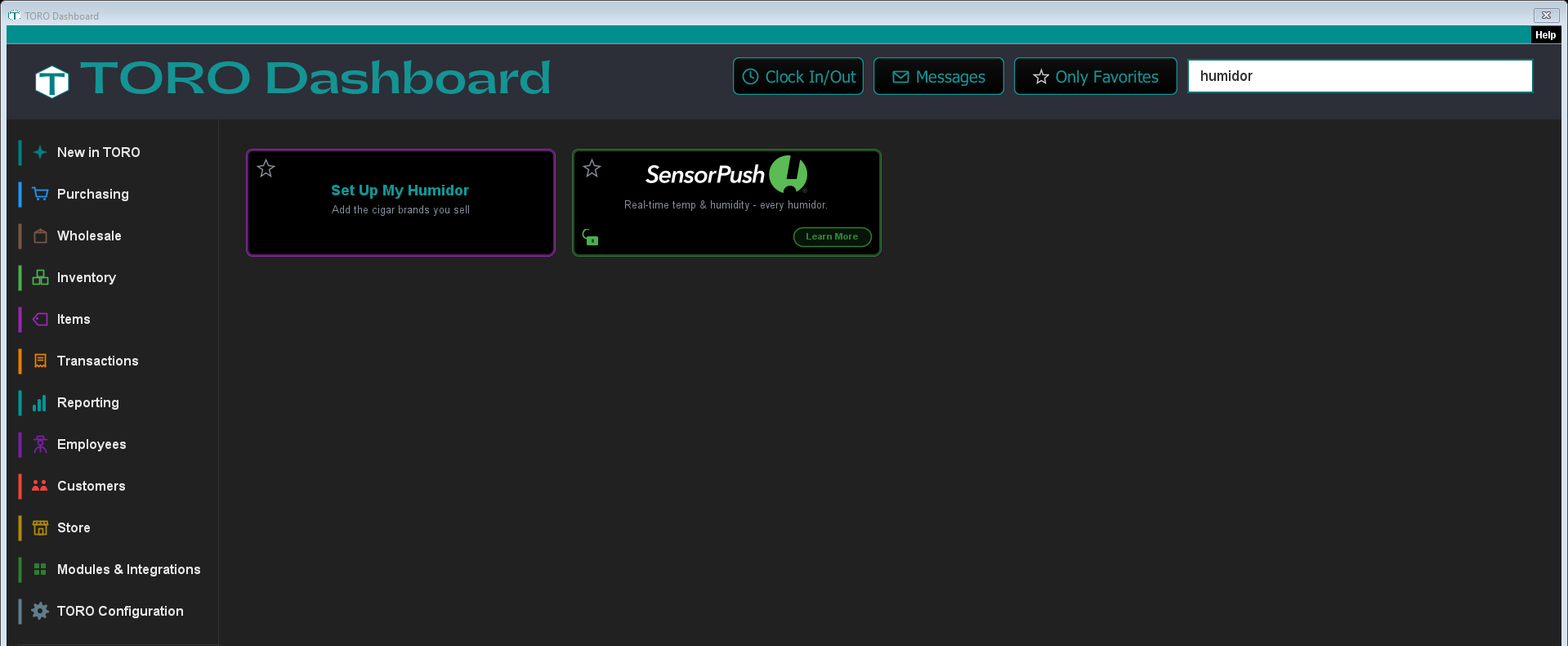
Task: Open Reporting section
Action: [87, 402]
